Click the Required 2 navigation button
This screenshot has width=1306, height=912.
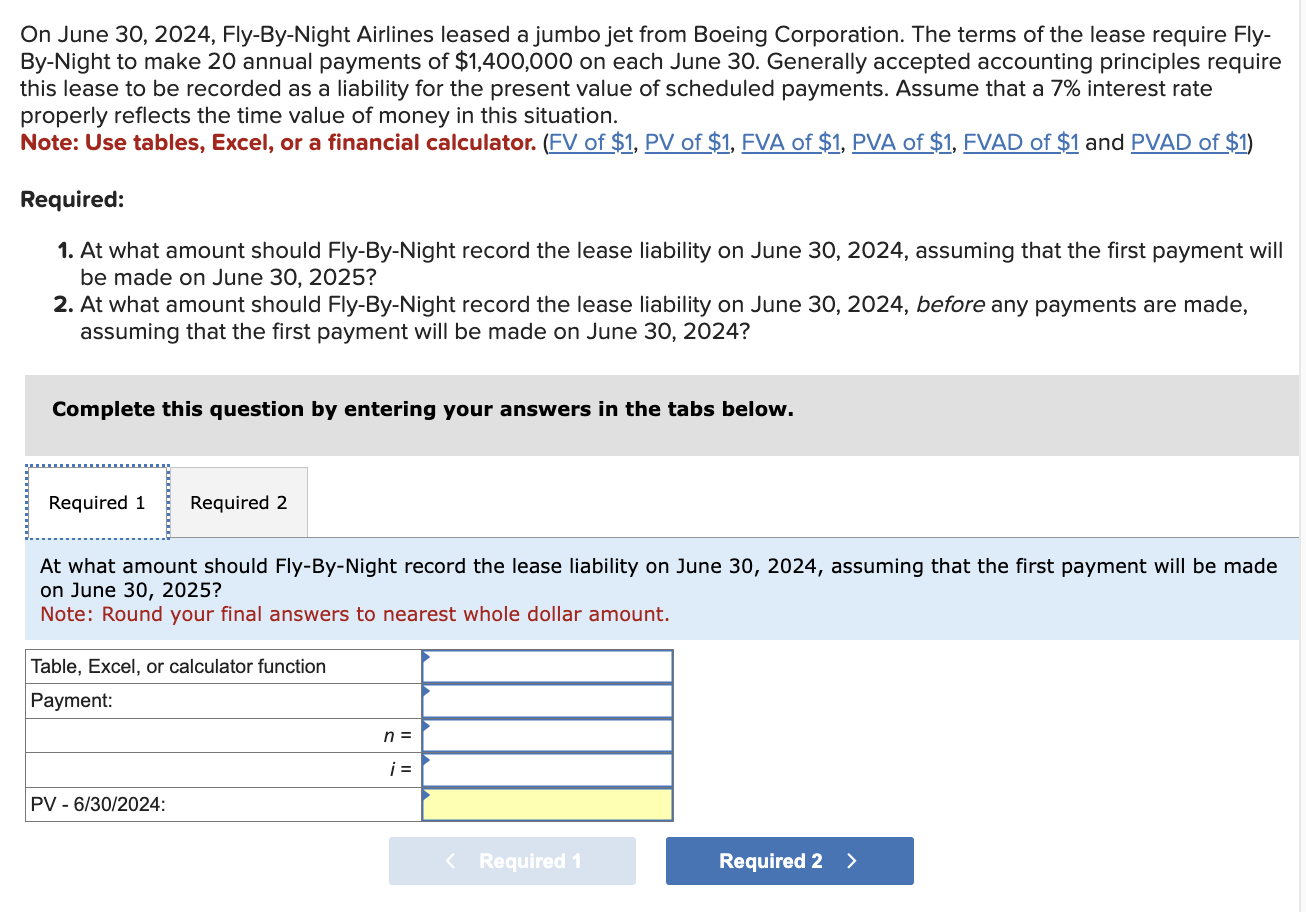tap(789, 860)
